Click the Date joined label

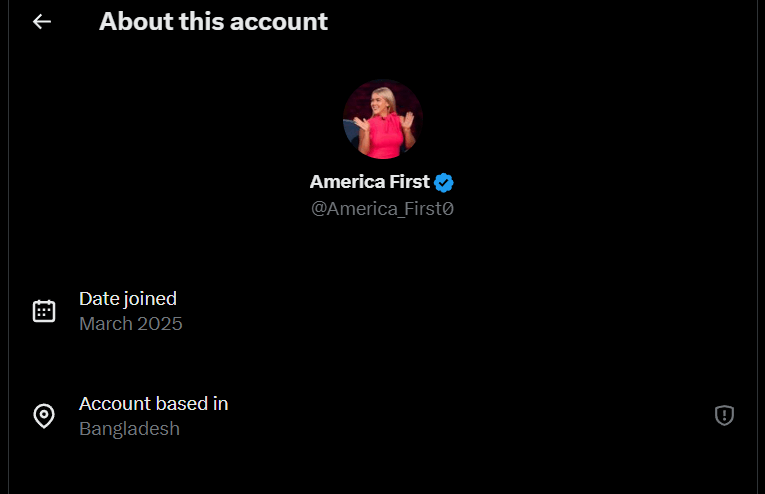coord(128,298)
